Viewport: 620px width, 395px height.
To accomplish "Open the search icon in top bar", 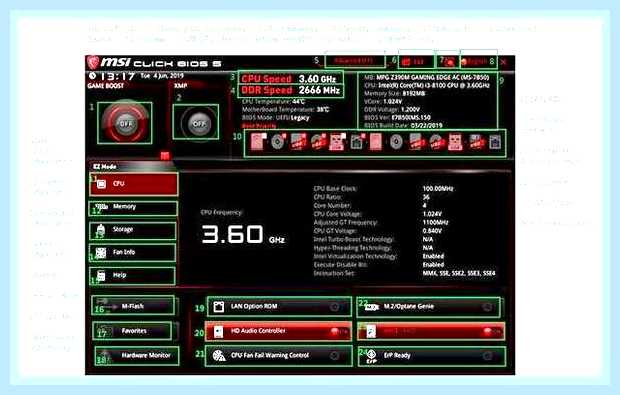I will tap(448, 61).
